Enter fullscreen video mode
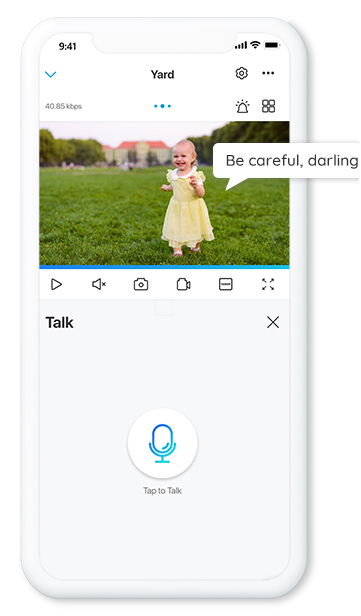The height and width of the screenshot is (616, 361). (x=268, y=284)
